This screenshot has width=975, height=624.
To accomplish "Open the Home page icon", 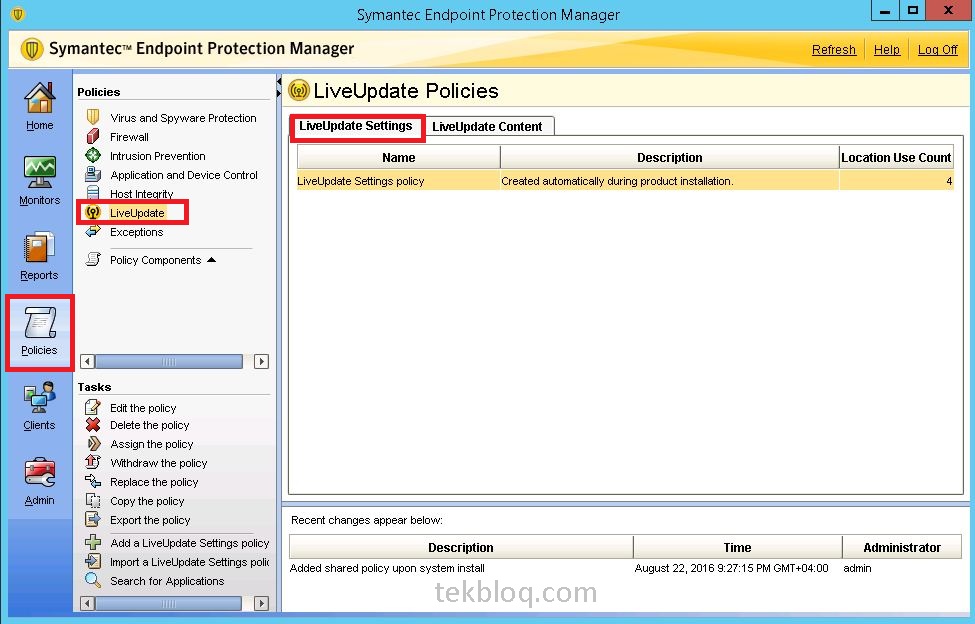I will (39, 98).
